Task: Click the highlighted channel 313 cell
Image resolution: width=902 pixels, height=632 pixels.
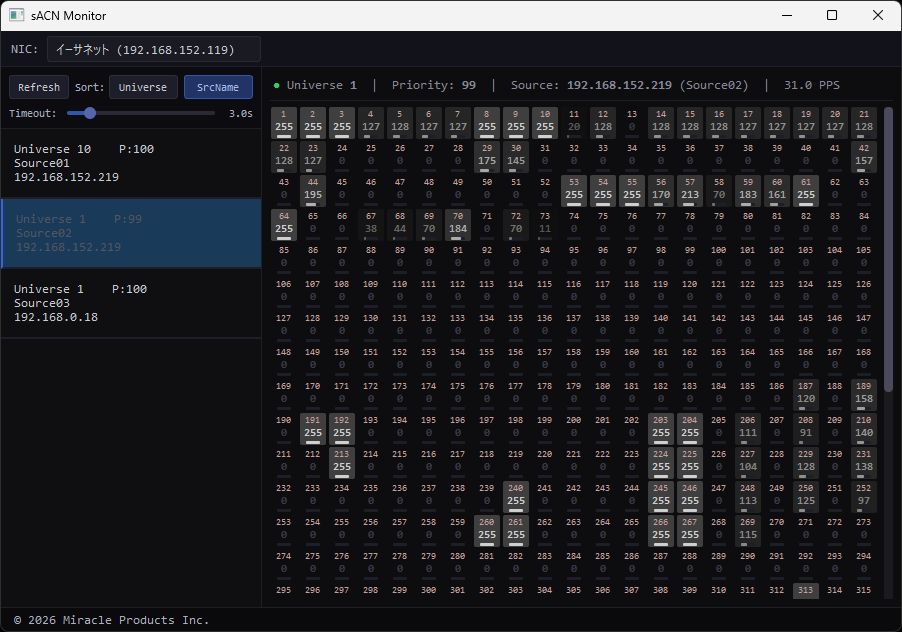Action: click(x=806, y=591)
